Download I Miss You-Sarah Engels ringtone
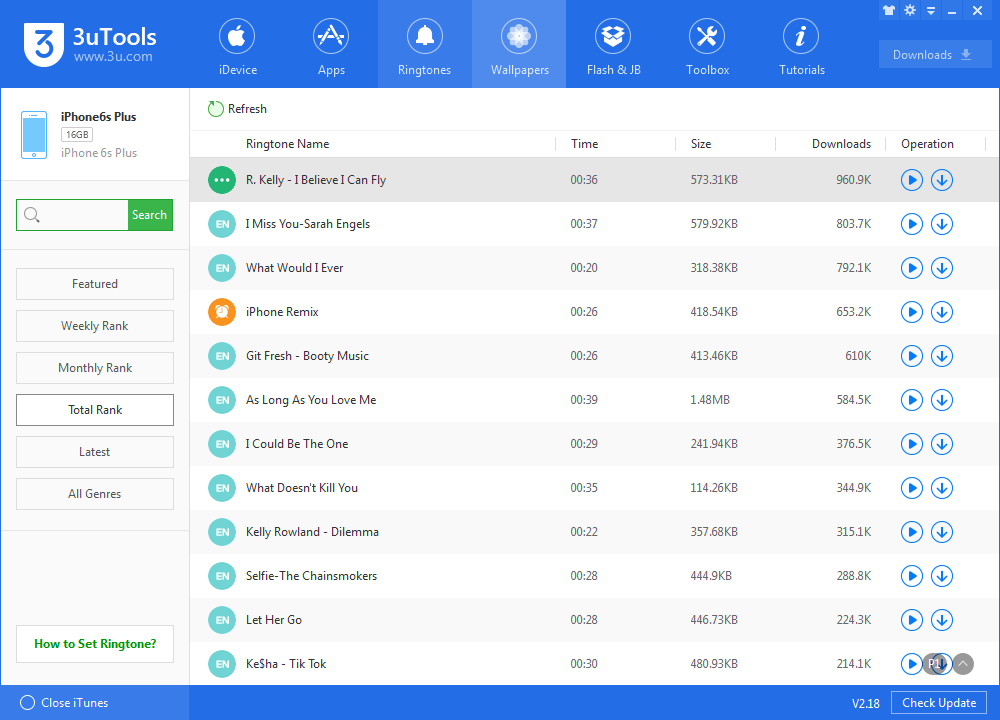The image size is (1000, 720). tap(942, 224)
